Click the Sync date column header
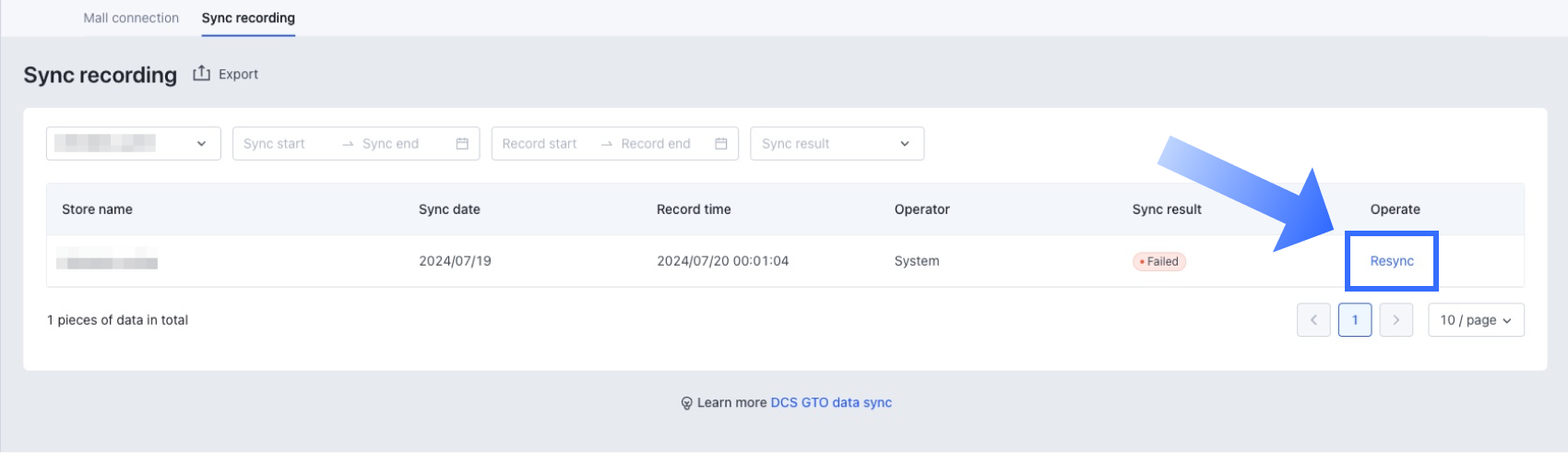 [449, 209]
